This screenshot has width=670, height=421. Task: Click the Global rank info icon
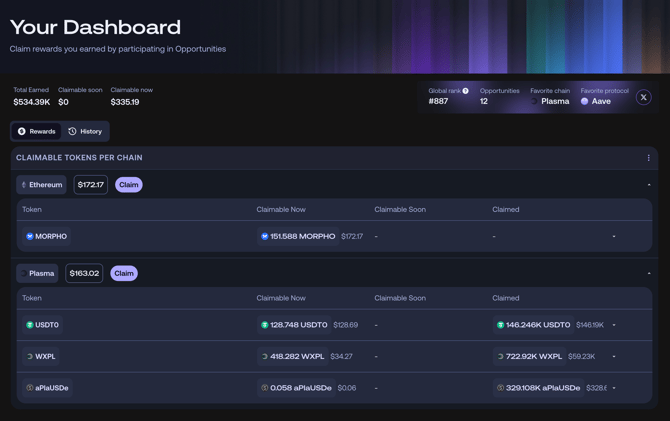click(466, 91)
